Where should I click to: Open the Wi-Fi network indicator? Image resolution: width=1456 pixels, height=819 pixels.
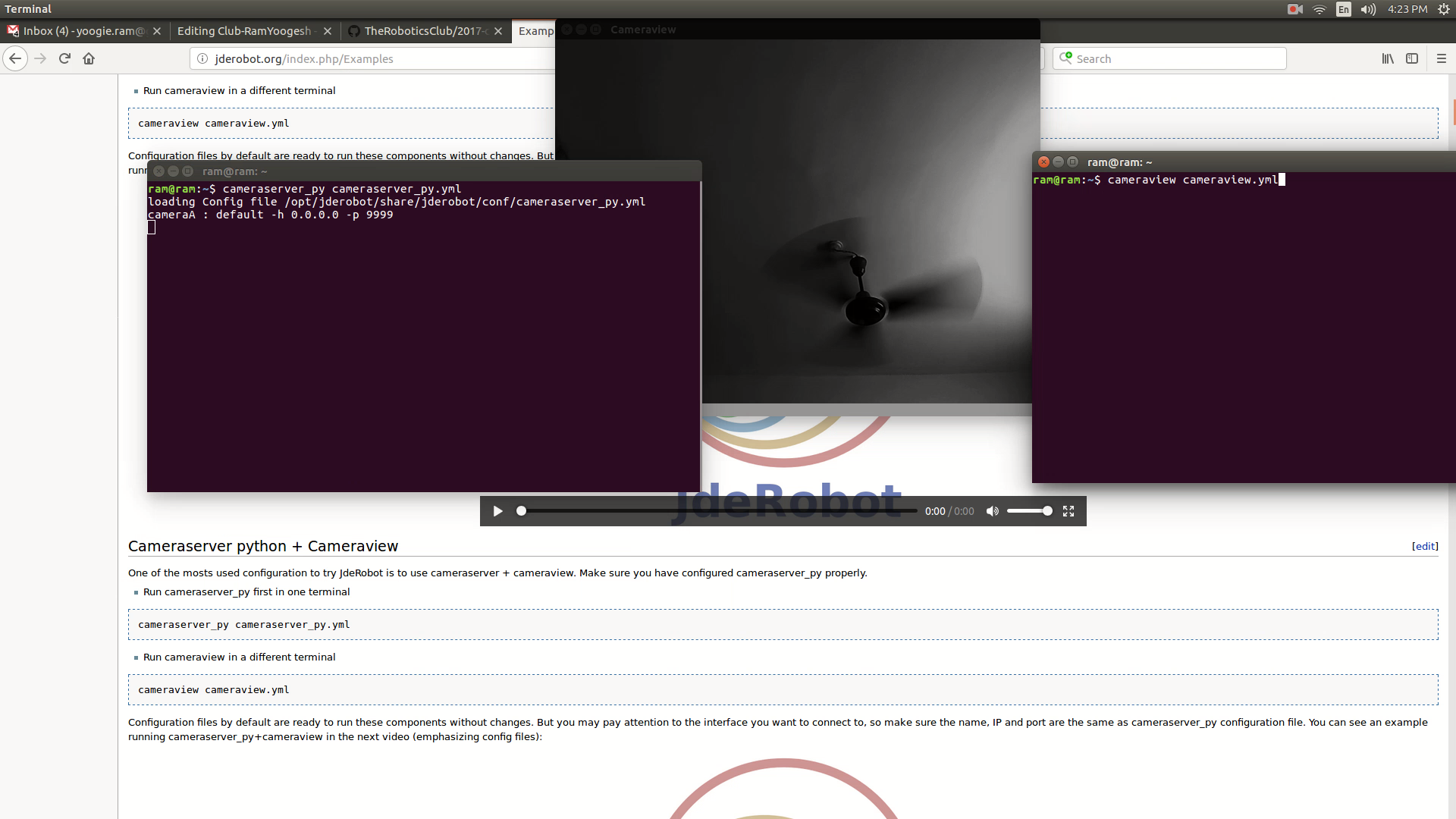[1319, 9]
